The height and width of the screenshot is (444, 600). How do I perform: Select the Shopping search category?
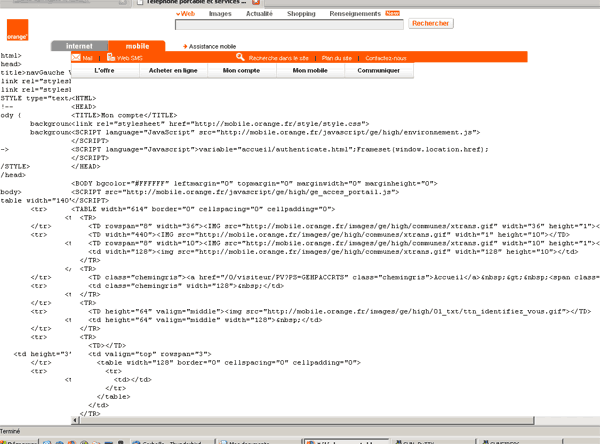tap(301, 14)
